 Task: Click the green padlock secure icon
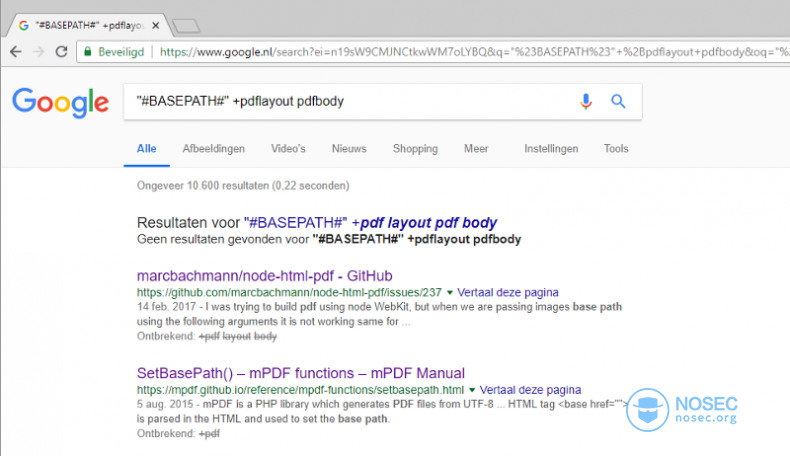(88, 51)
